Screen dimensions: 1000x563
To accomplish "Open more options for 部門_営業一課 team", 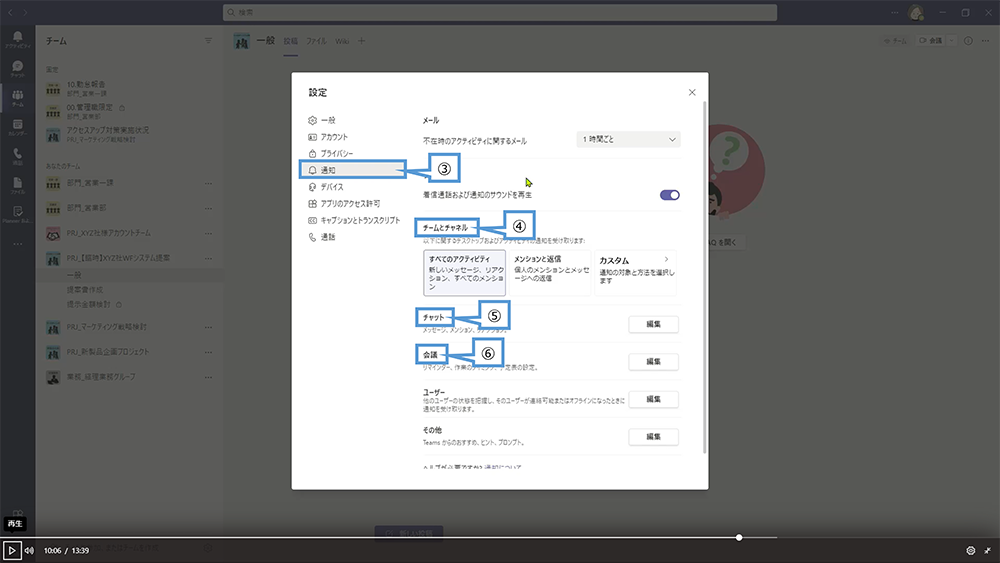I will coord(208,183).
